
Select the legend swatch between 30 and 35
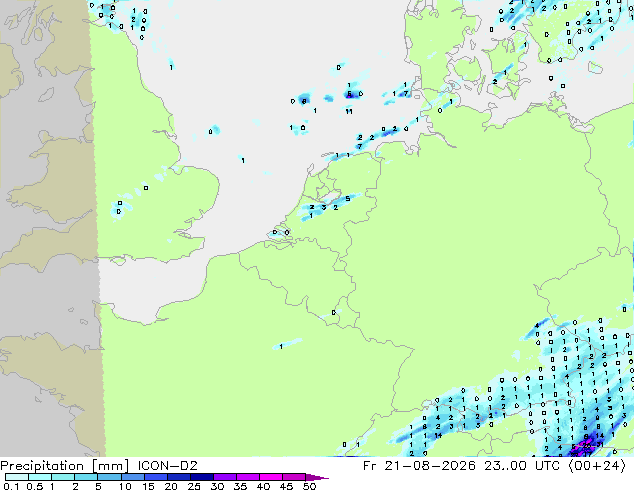pos(225,477)
